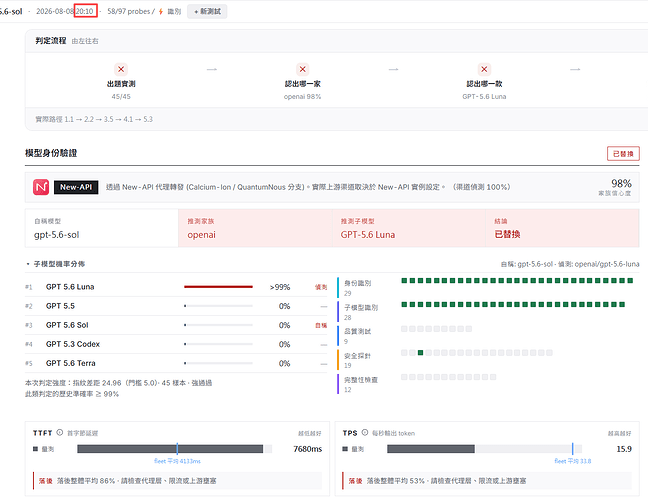Click the X icon above 認出哪一家
This screenshot has width=648, height=500.
pos(303,69)
